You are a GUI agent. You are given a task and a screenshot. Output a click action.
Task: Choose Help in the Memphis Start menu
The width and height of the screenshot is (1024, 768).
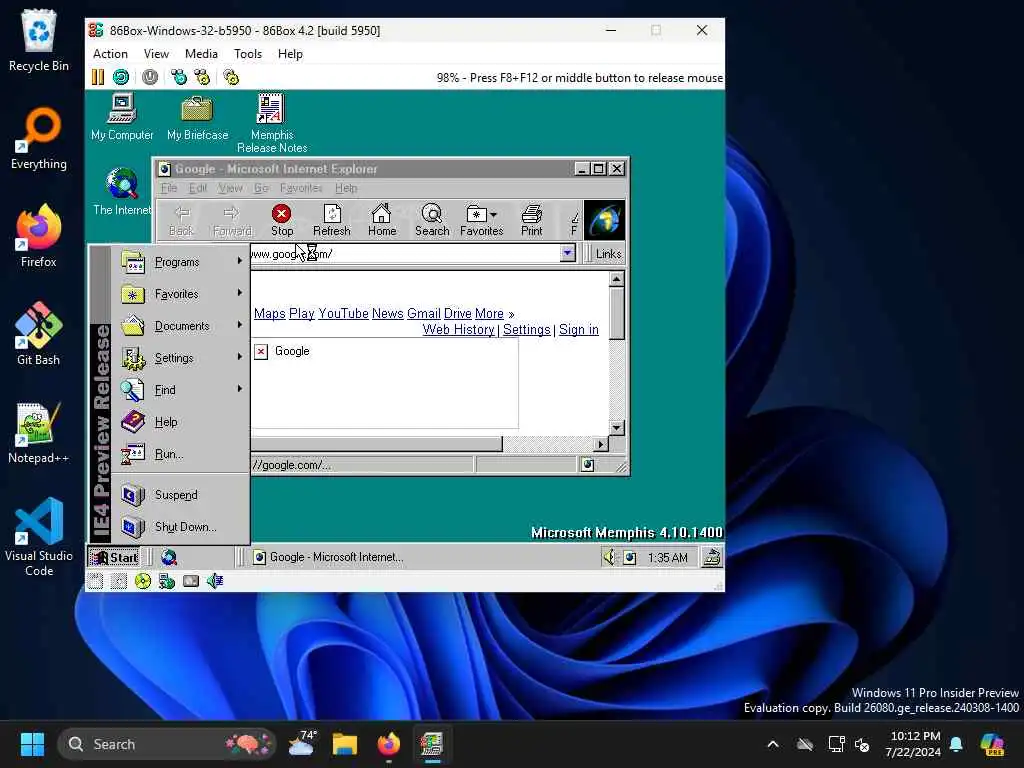(x=181, y=422)
